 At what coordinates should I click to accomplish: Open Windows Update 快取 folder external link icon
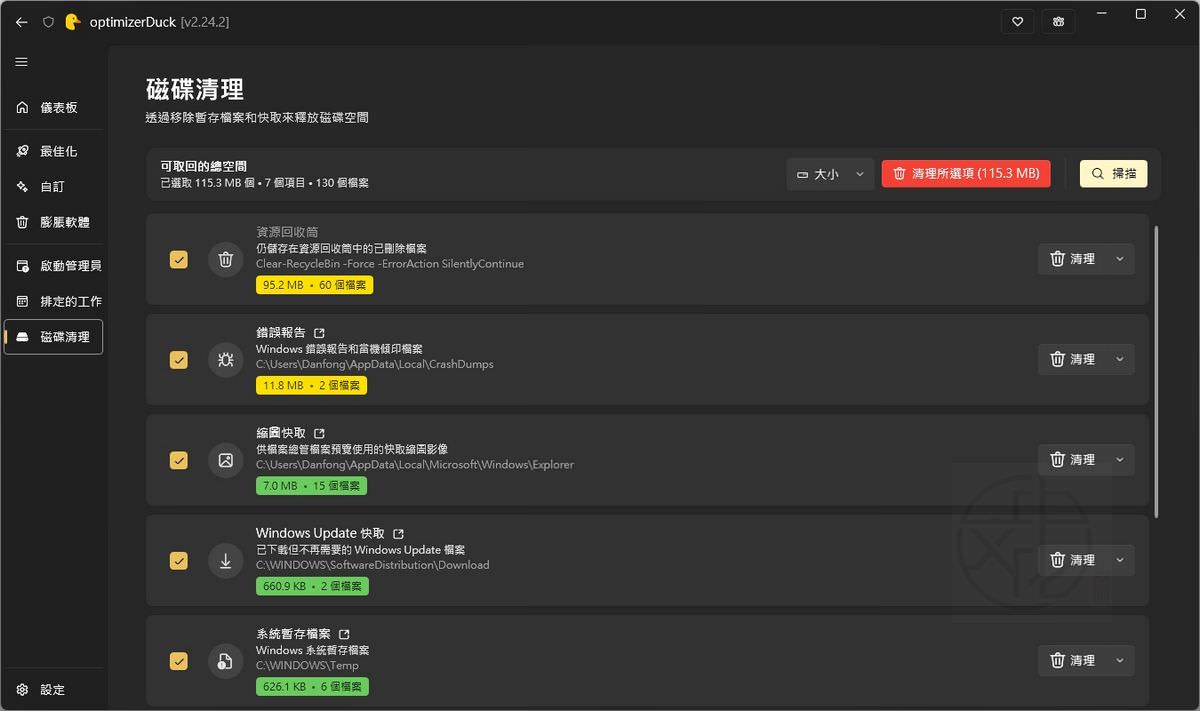(x=398, y=534)
